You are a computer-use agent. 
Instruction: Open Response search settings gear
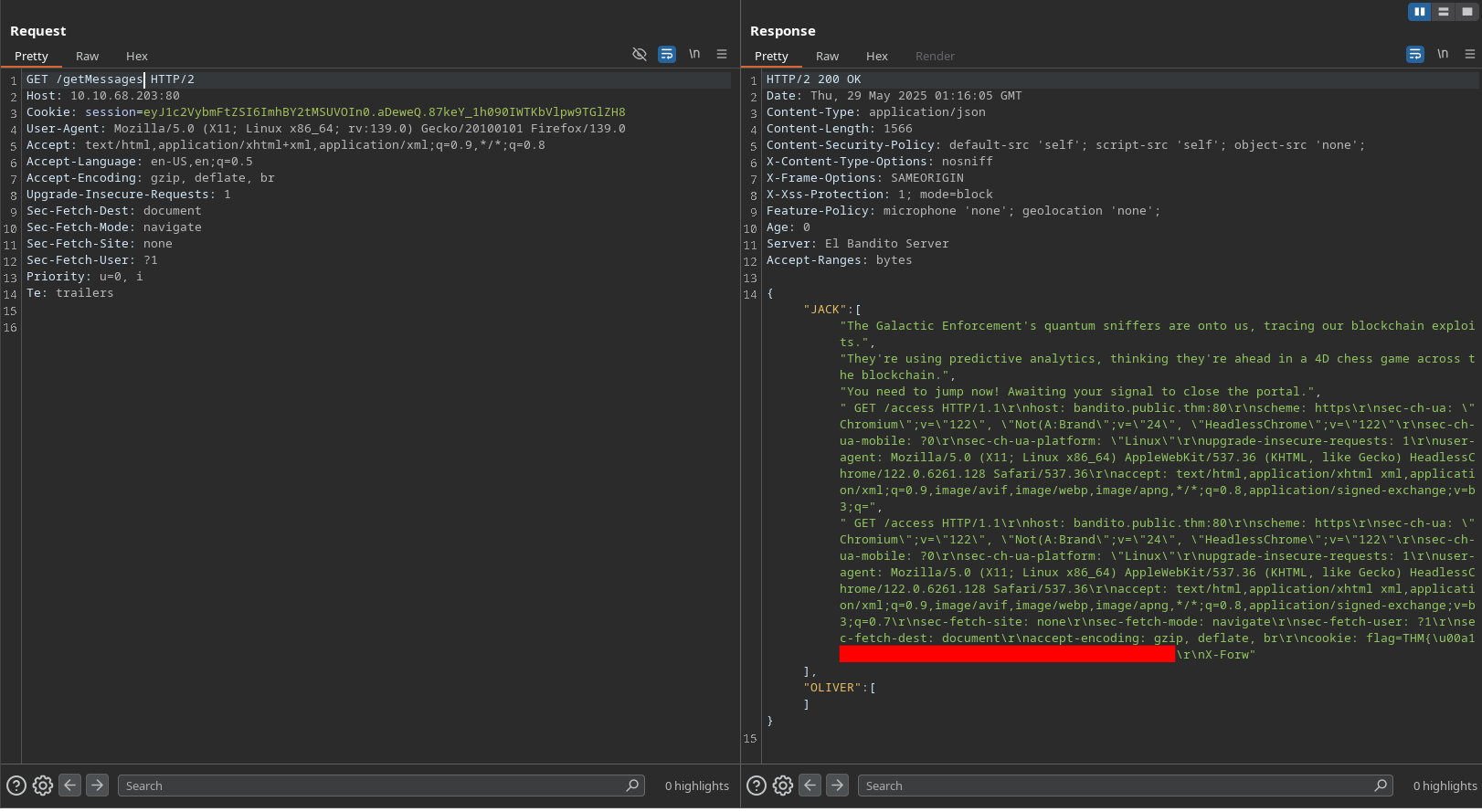[783, 786]
